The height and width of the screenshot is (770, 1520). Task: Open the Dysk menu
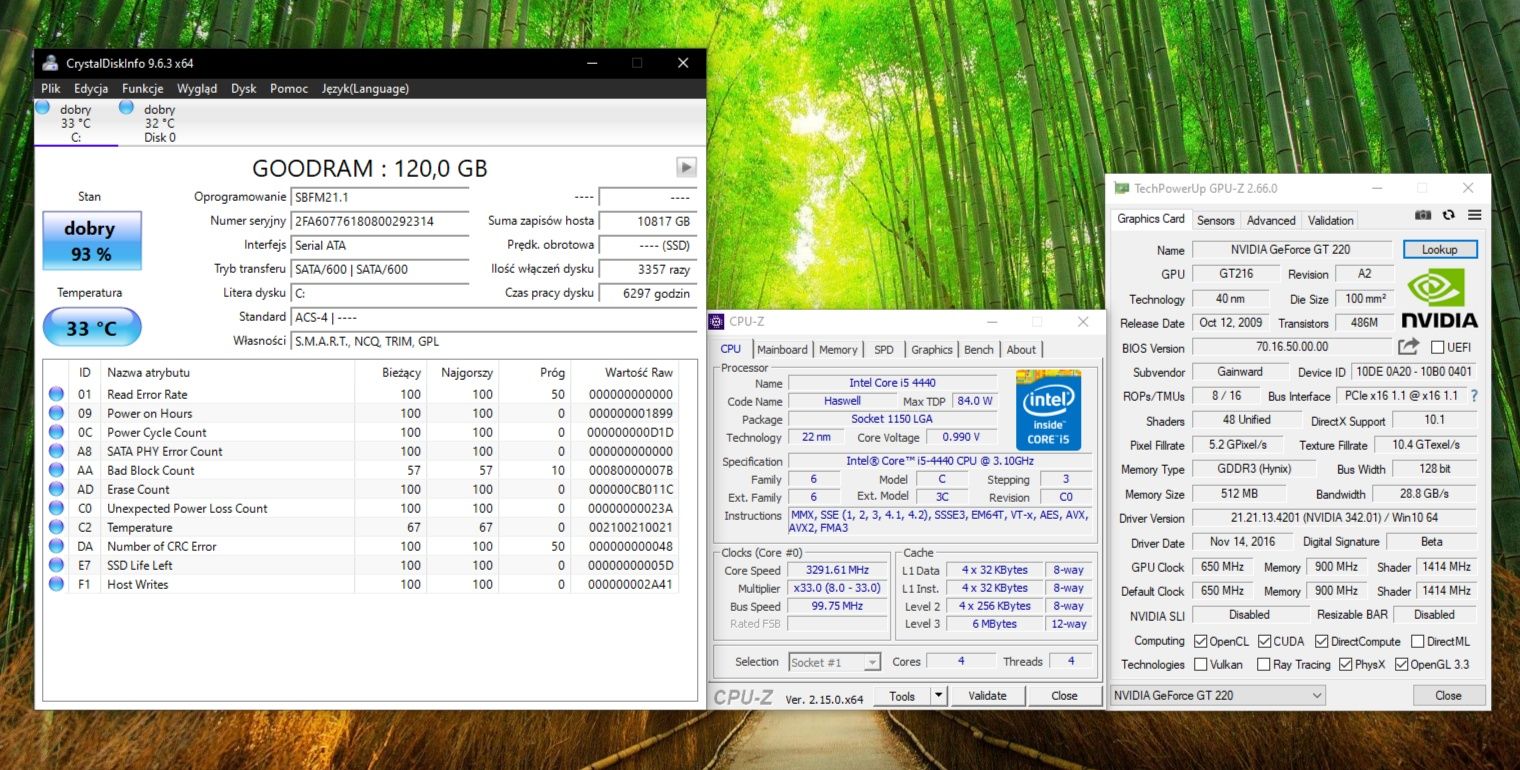click(x=244, y=88)
